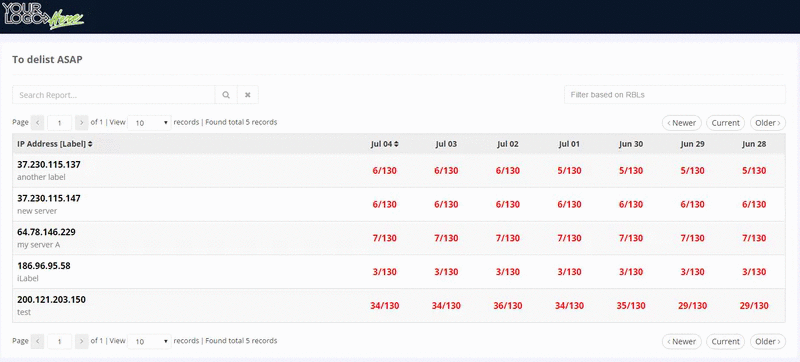The width and height of the screenshot is (800, 362).
Task: Open the 36/130 result for 200.121.203.150
Action: coord(508,306)
